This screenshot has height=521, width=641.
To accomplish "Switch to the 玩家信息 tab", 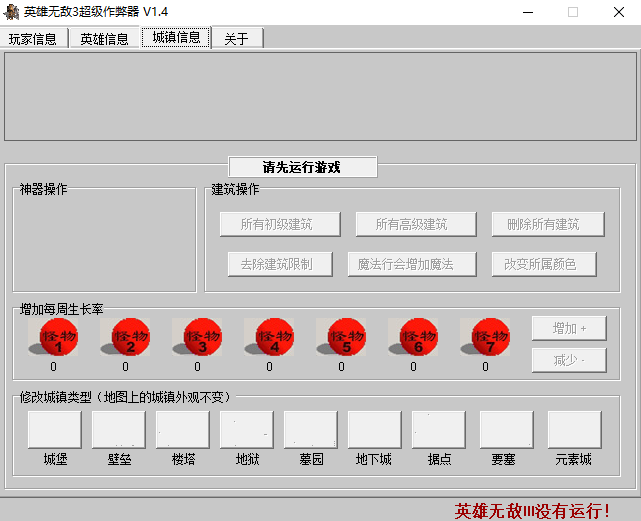I will pos(34,39).
